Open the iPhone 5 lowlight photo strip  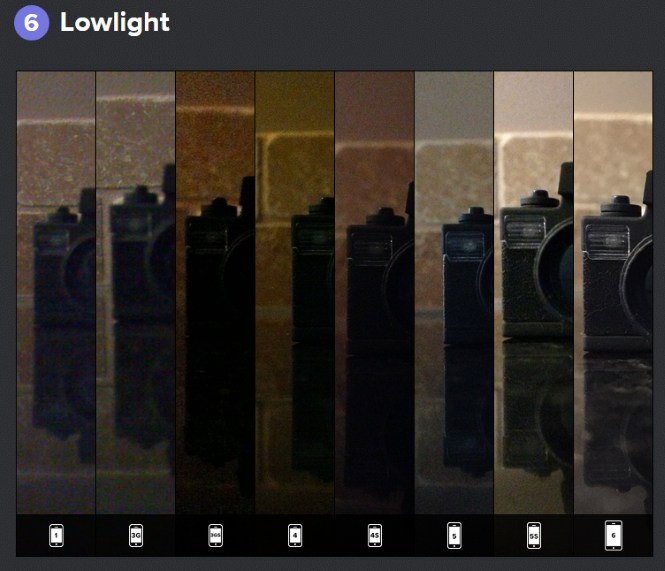coord(454,292)
